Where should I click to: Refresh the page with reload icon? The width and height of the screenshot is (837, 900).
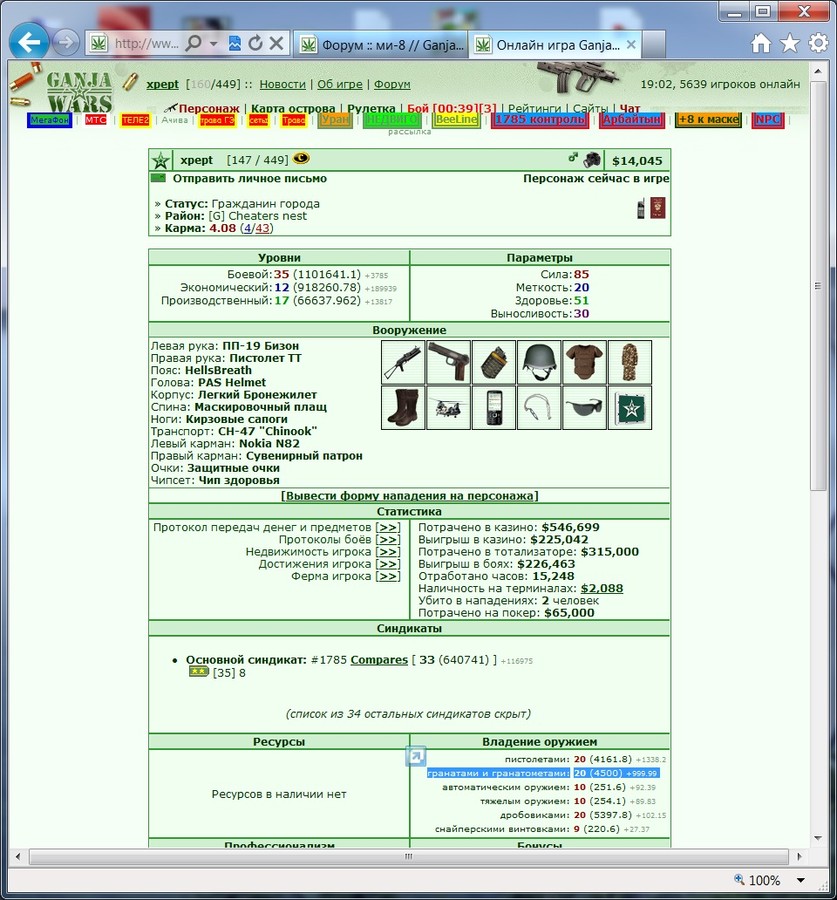[x=255, y=43]
